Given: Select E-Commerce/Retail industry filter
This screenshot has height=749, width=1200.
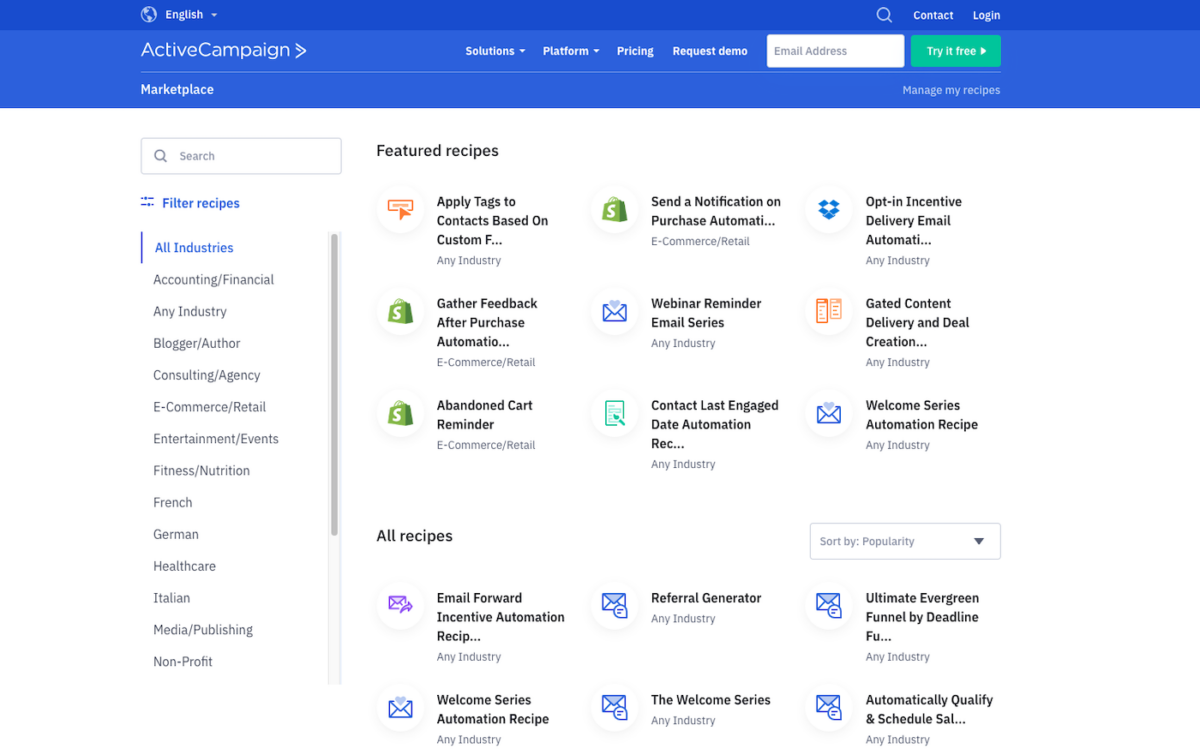Looking at the screenshot, I should pos(209,407).
